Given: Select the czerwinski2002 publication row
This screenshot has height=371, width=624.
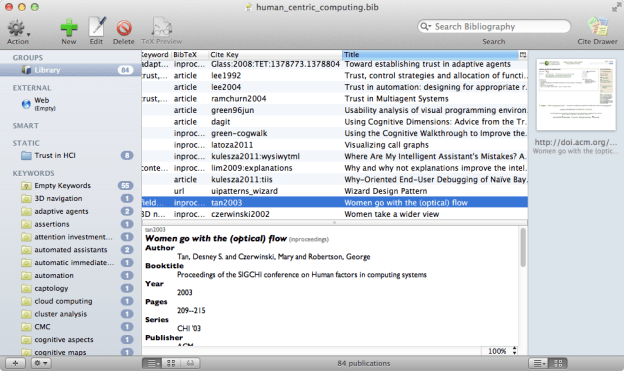Looking at the screenshot, I should 335,214.
